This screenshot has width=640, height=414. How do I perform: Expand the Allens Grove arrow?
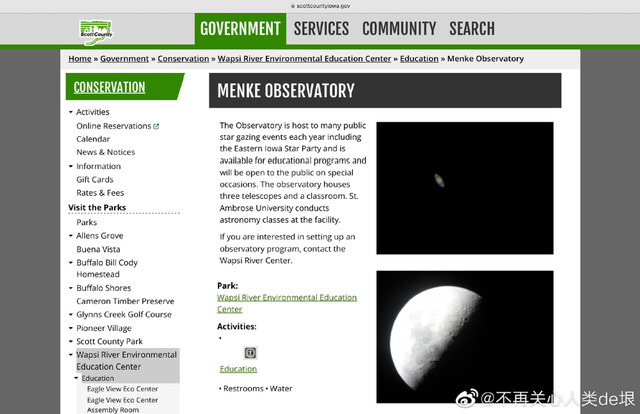(71, 236)
